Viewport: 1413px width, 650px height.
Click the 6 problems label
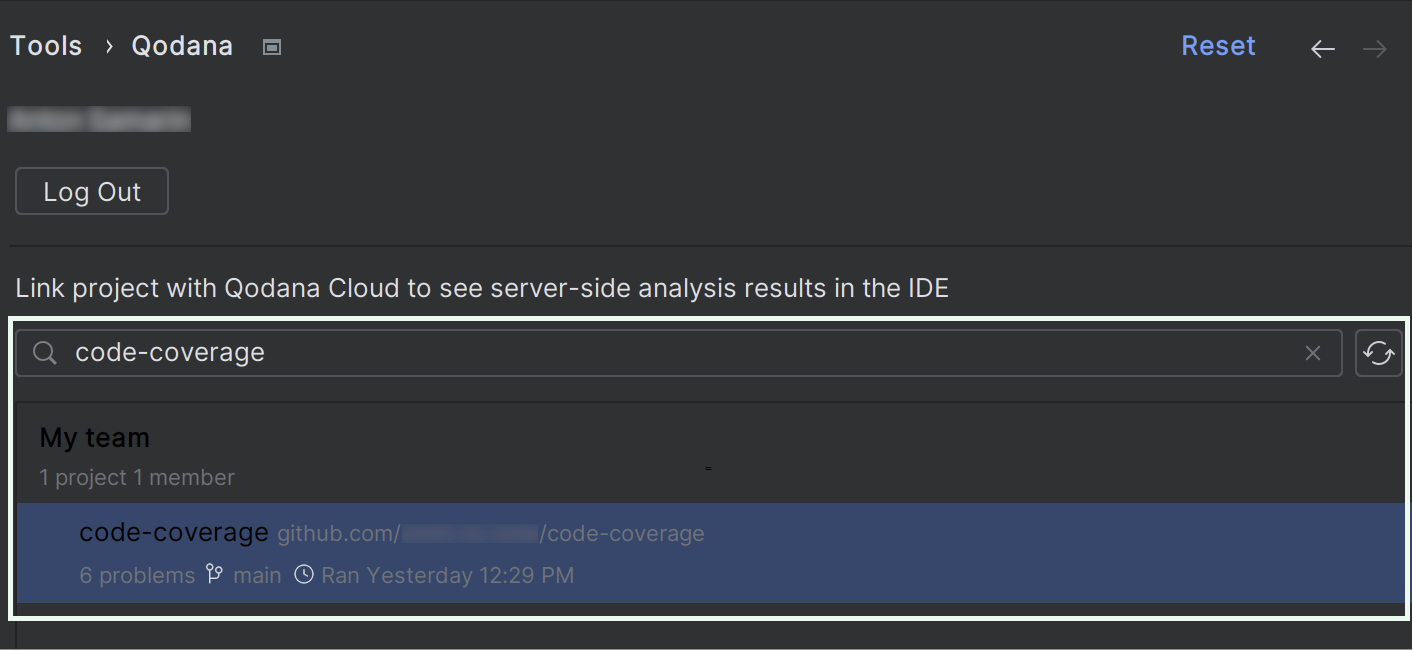[136, 574]
